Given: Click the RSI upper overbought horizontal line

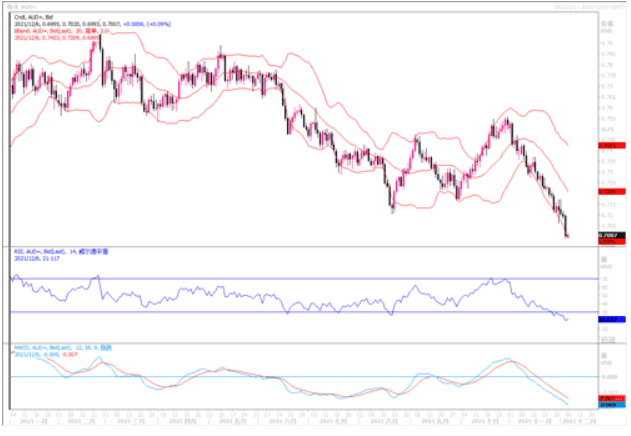Looking at the screenshot, I should (300, 277).
